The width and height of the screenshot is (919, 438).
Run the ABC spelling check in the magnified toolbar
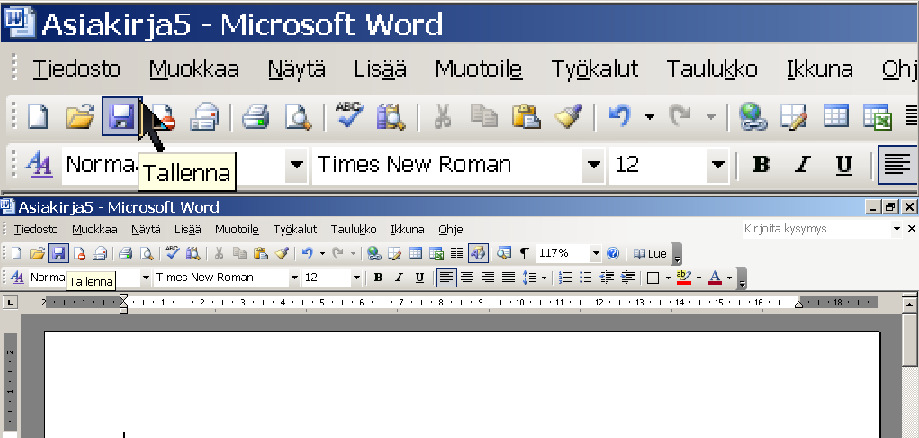(349, 116)
